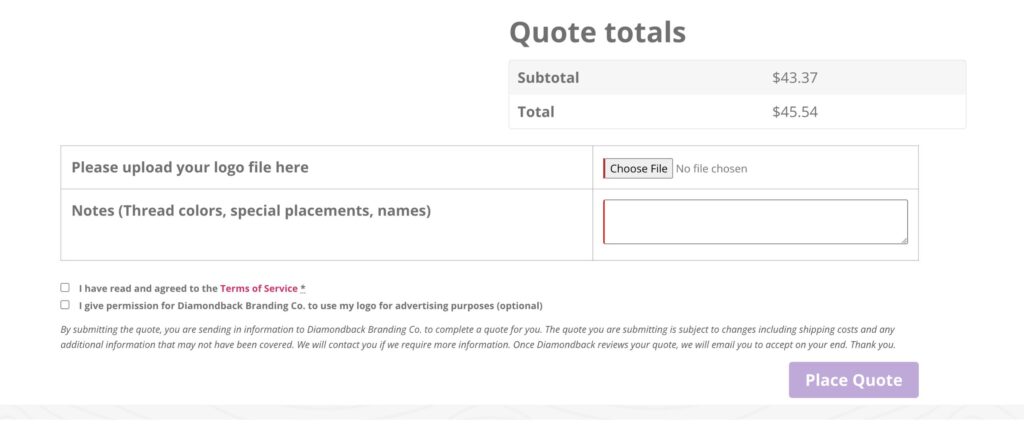Submit with the Place Quote button
This screenshot has width=1024, height=432.
(x=854, y=380)
